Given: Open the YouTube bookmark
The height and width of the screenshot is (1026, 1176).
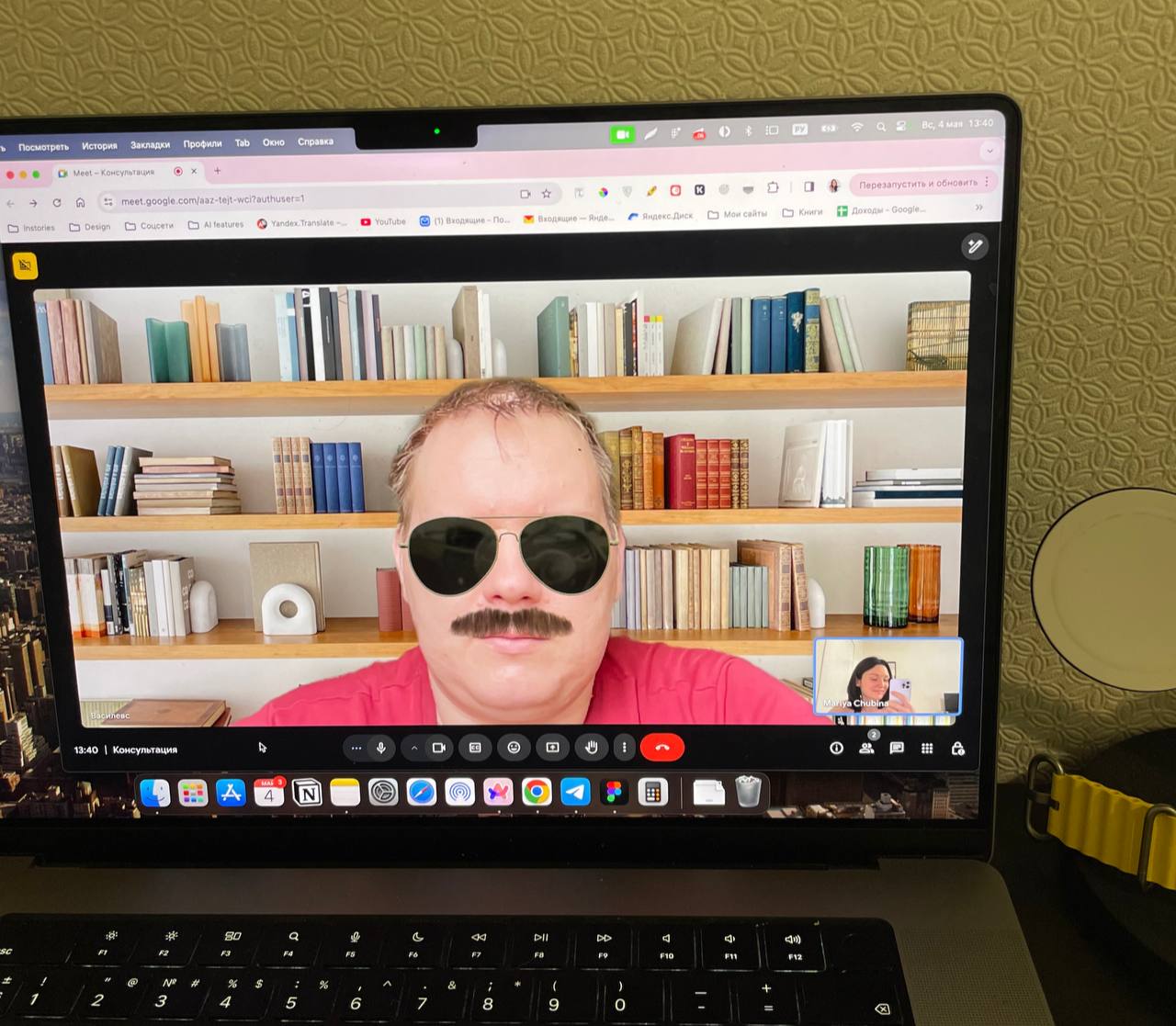Looking at the screenshot, I should (383, 221).
